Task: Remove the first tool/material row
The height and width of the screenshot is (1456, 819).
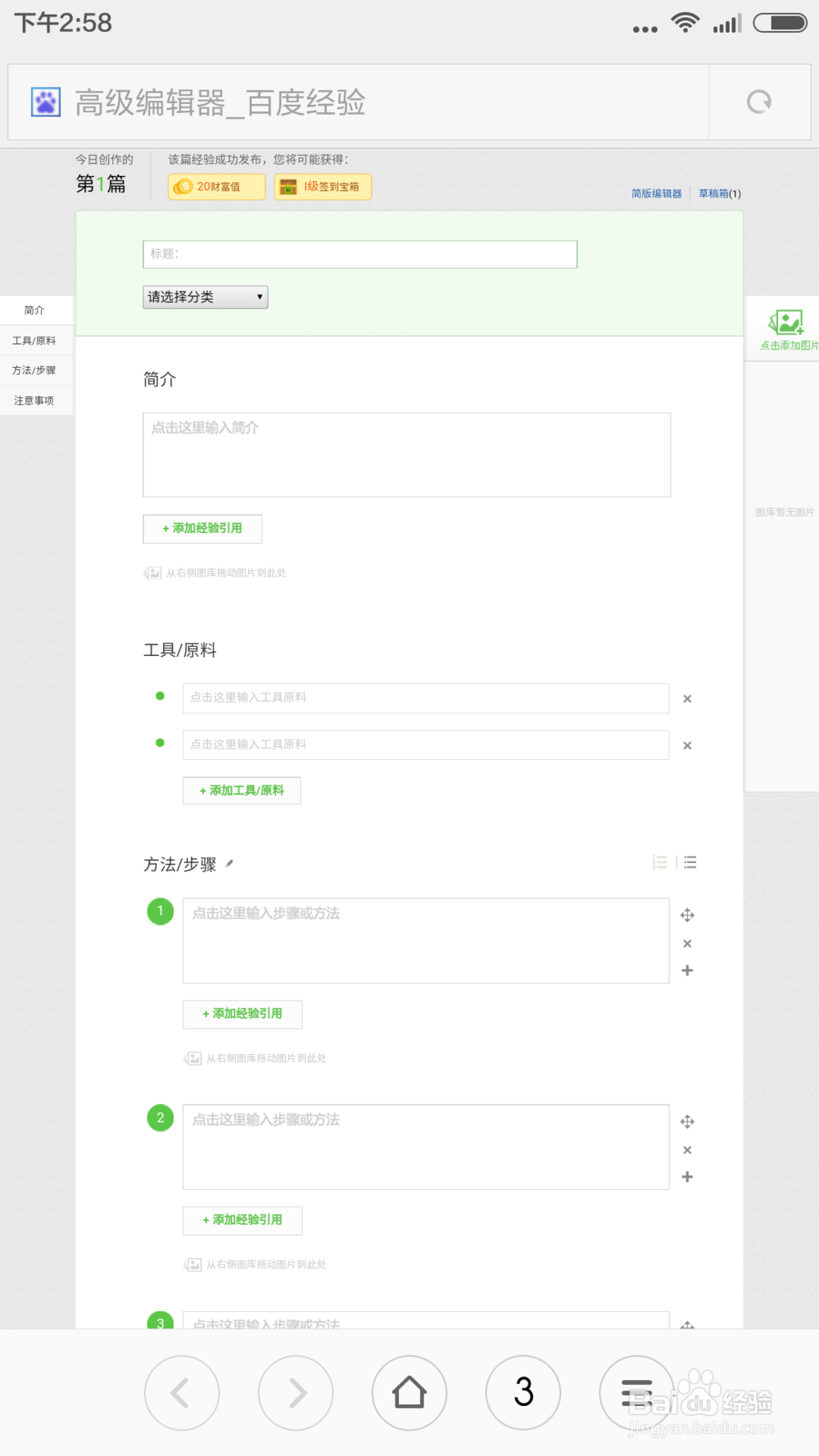Action: tap(687, 699)
